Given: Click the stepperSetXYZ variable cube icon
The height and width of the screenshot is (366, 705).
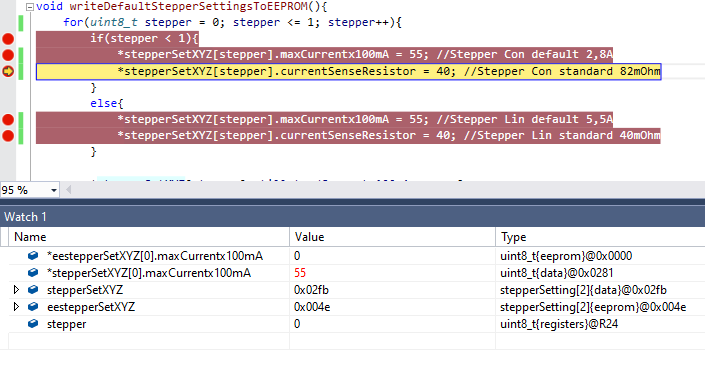Looking at the screenshot, I should coord(33,290).
